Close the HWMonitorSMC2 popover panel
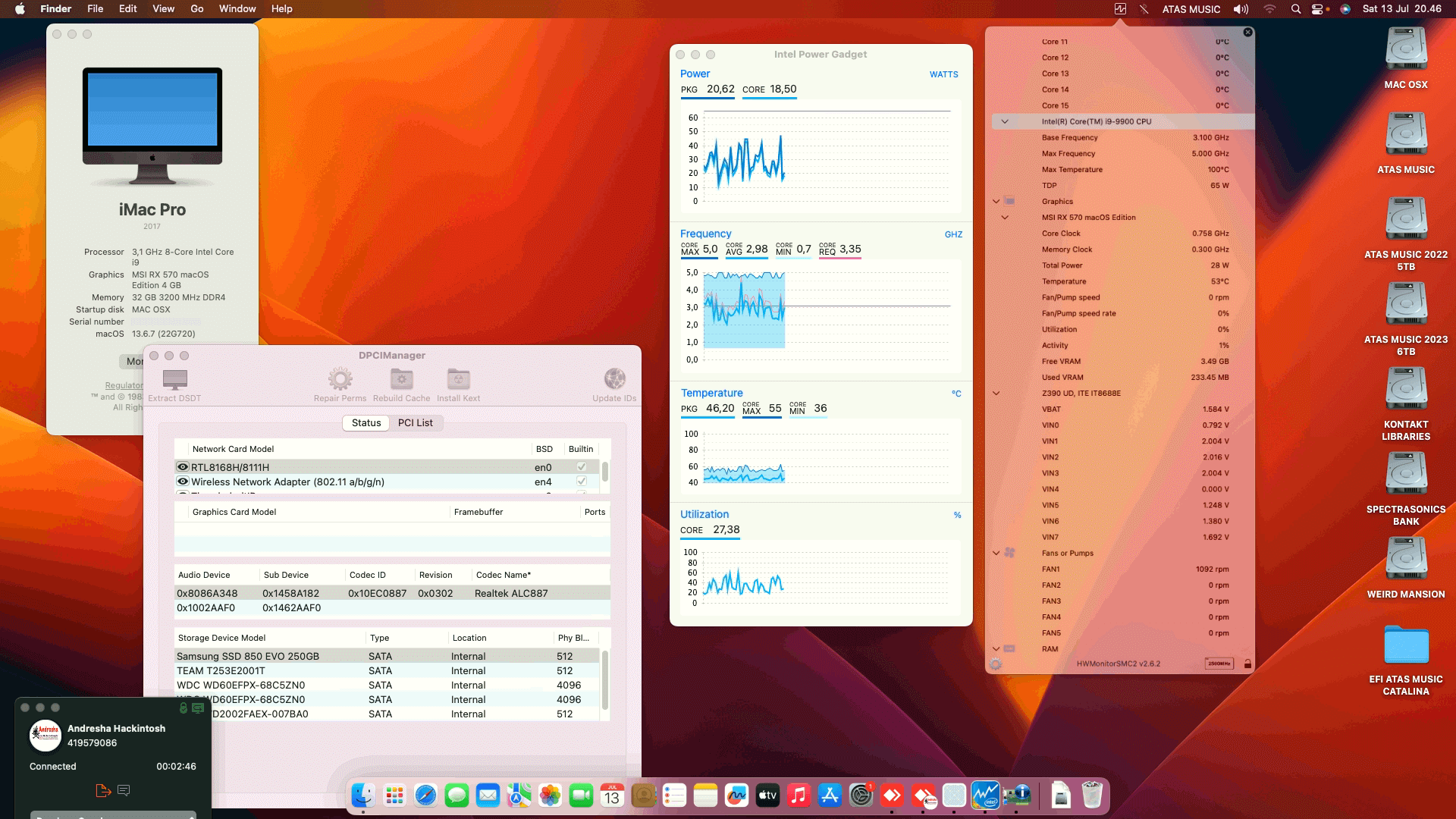 click(1247, 33)
